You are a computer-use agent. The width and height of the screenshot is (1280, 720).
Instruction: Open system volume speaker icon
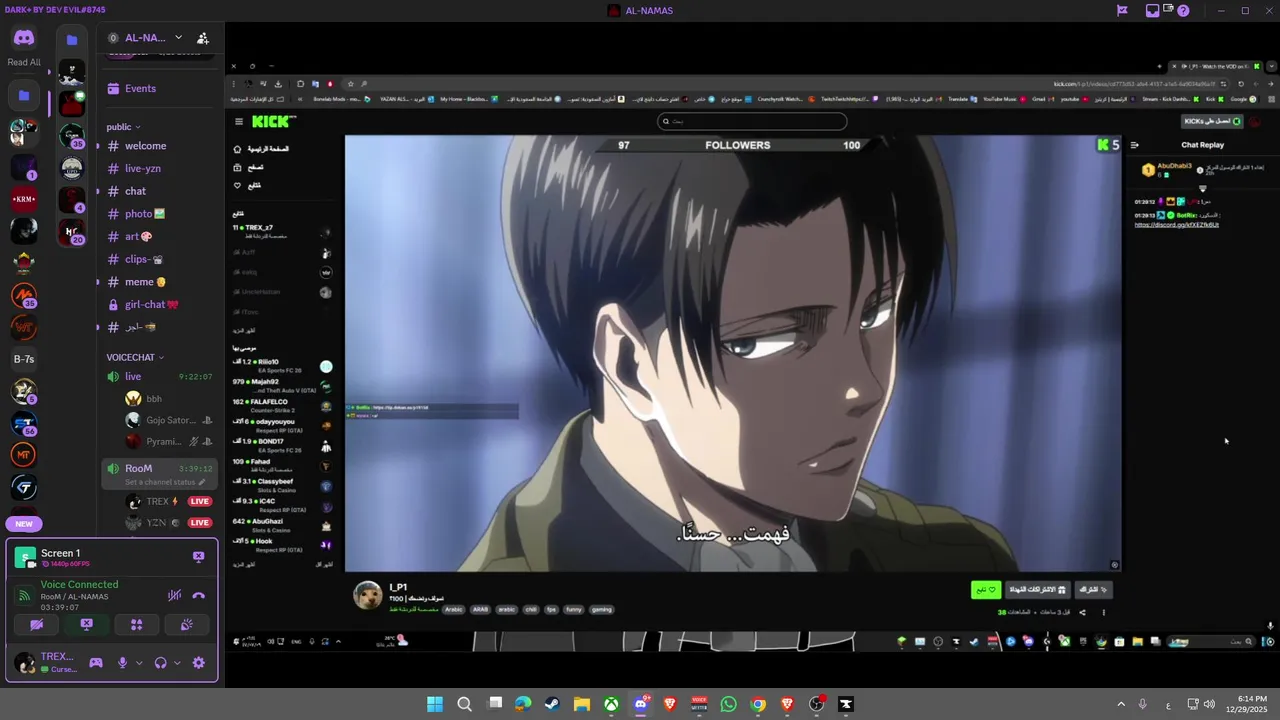pos(1209,704)
